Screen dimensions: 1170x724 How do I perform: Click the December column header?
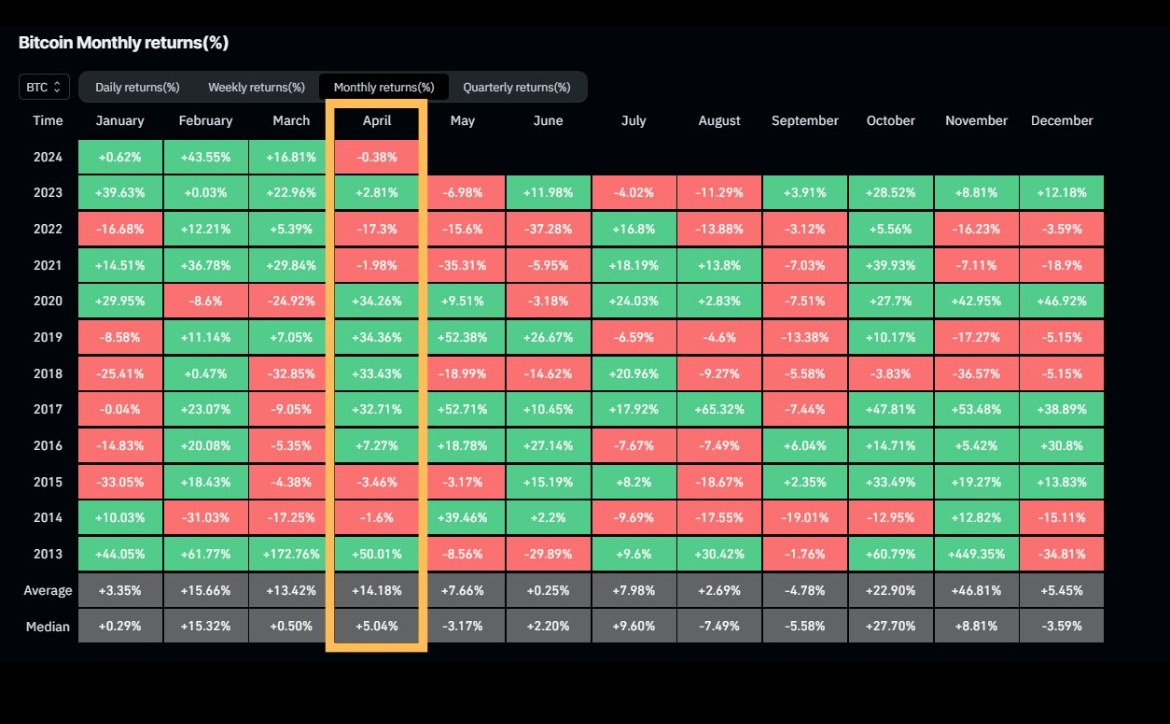pyautogui.click(x=1061, y=120)
